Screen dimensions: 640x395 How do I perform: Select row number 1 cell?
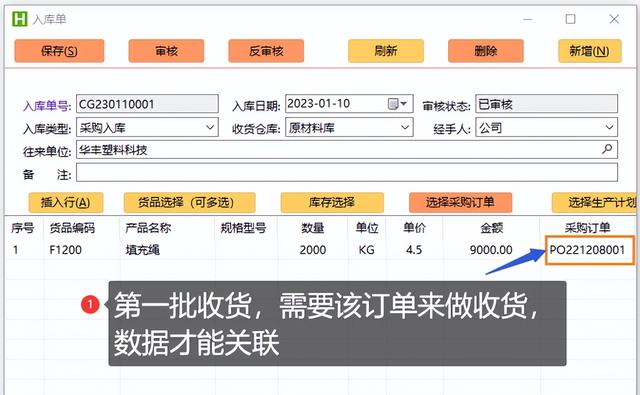coord(16,250)
